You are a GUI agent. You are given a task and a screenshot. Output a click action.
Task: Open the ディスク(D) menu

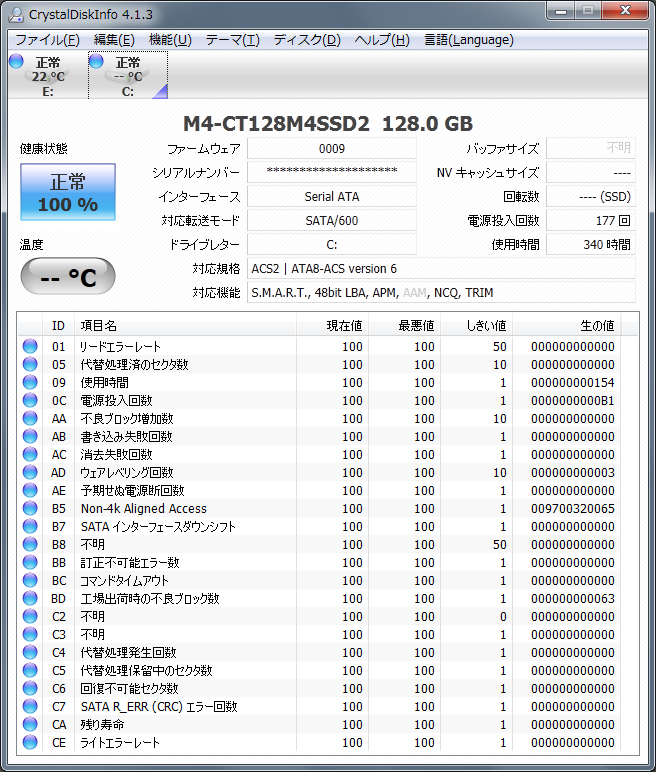tap(307, 40)
